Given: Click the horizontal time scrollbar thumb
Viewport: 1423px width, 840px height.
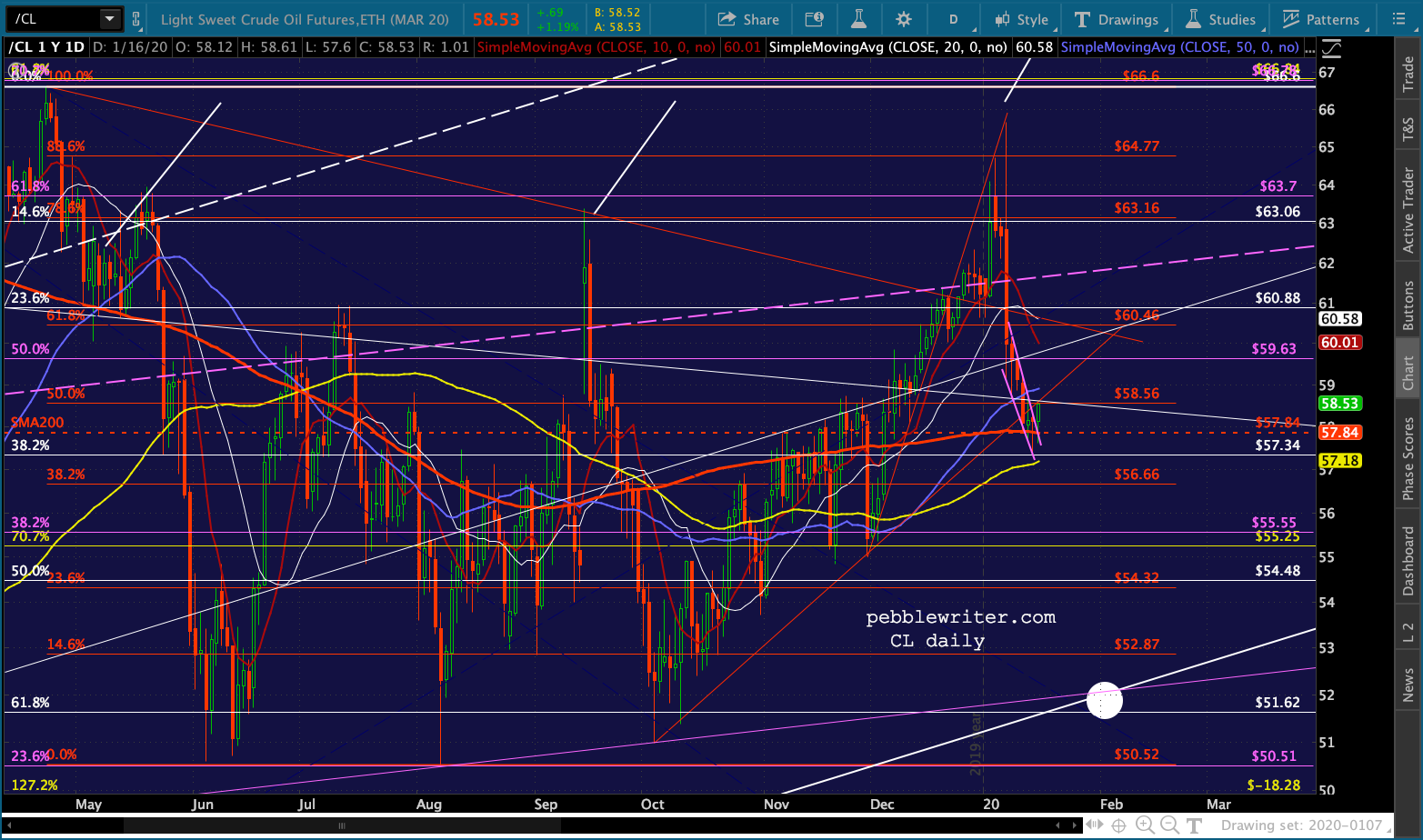Looking at the screenshot, I should 343,825.
